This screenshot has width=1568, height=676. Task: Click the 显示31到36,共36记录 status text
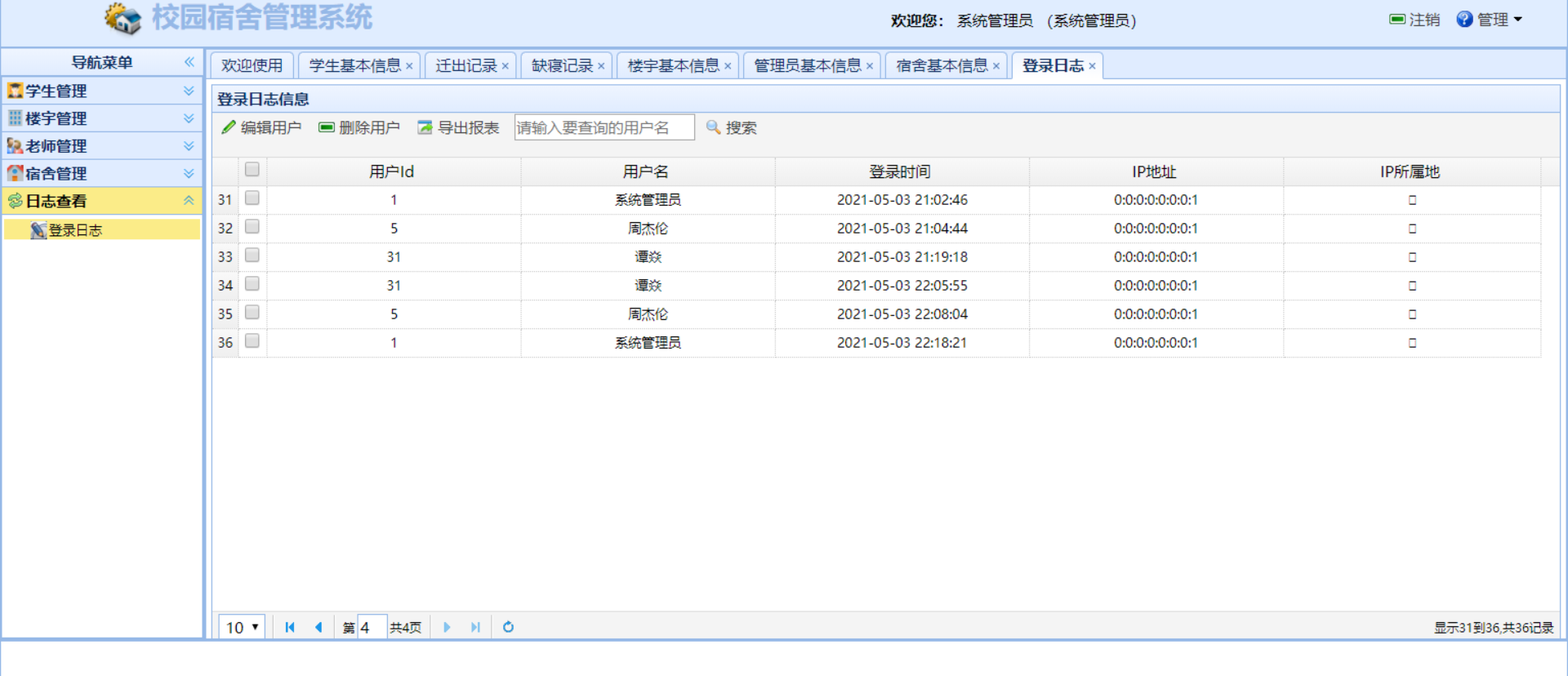(1494, 627)
